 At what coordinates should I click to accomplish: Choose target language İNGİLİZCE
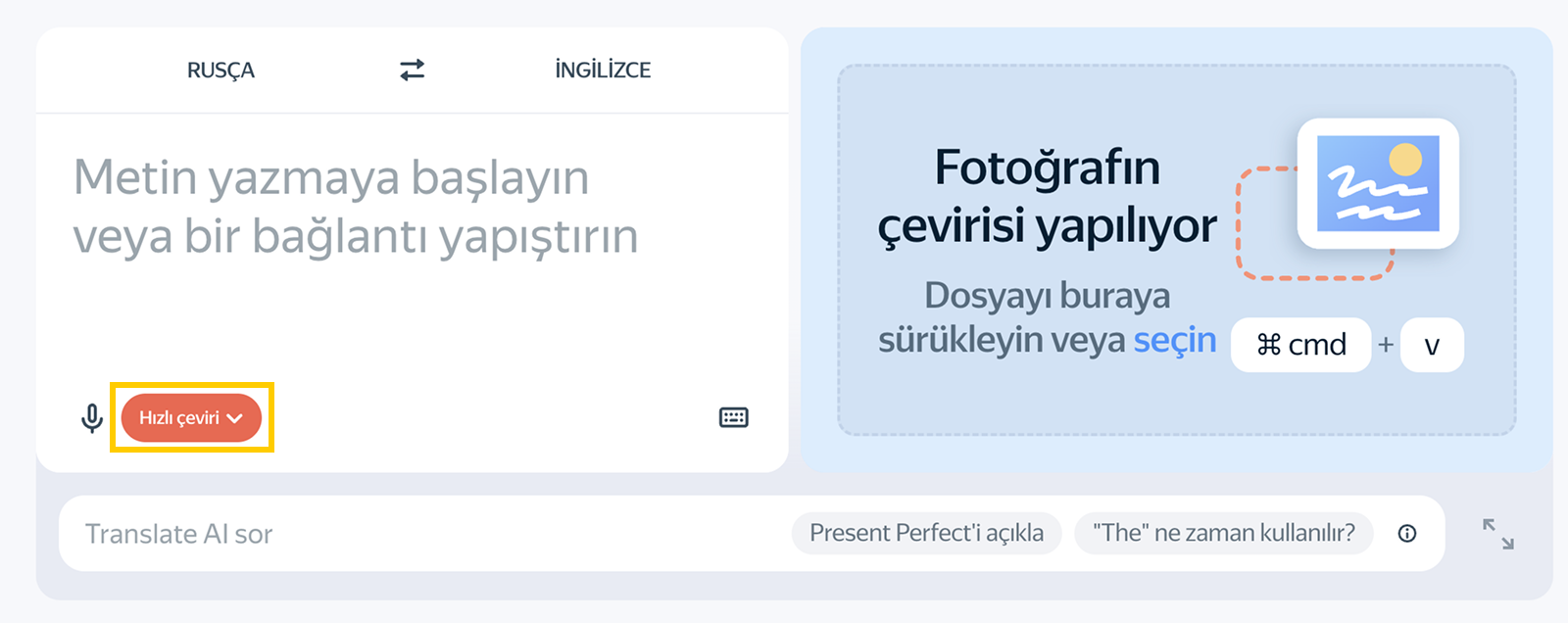pos(603,71)
